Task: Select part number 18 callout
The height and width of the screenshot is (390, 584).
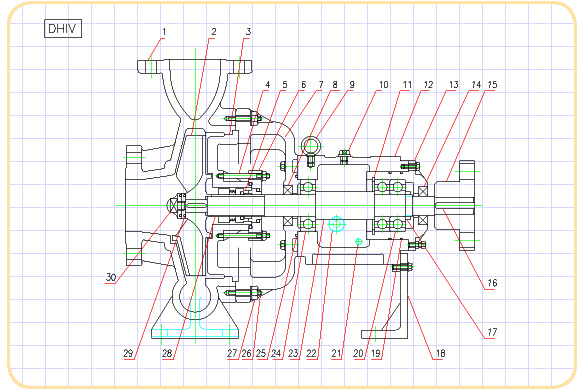Action: pos(440,353)
